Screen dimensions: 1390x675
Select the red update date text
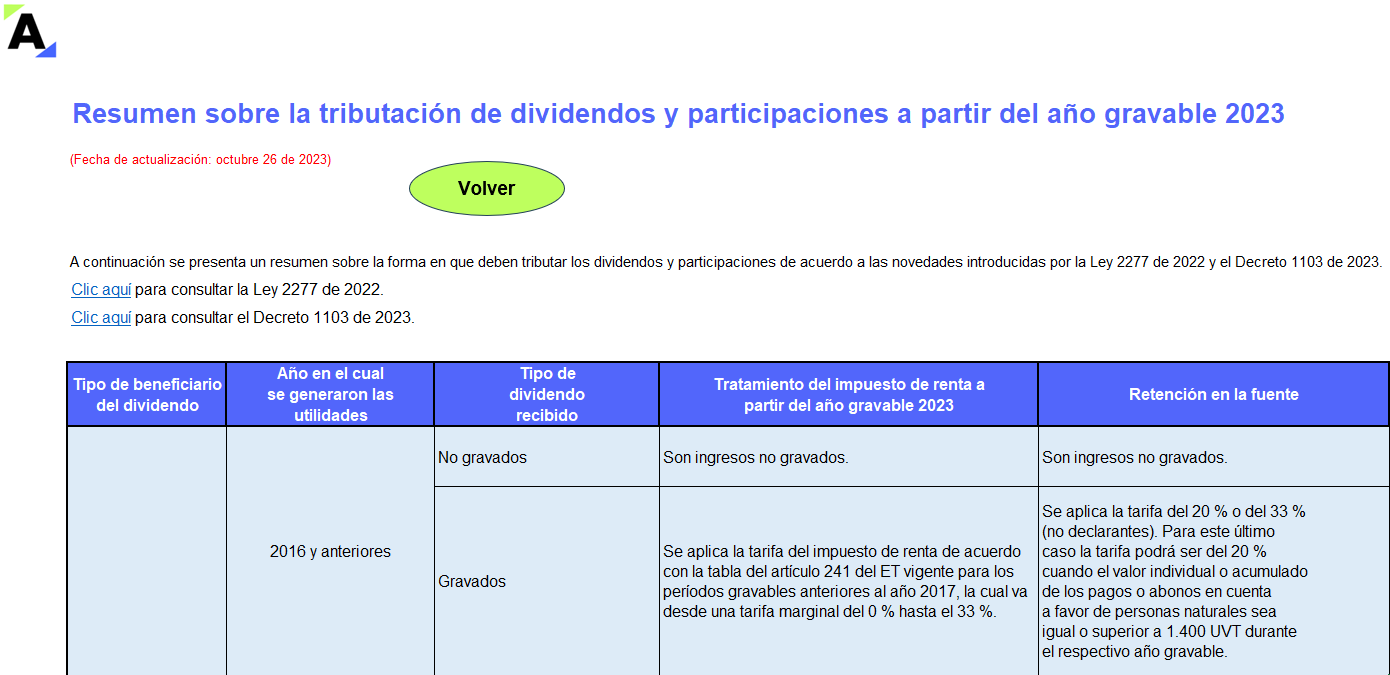pyautogui.click(x=200, y=159)
